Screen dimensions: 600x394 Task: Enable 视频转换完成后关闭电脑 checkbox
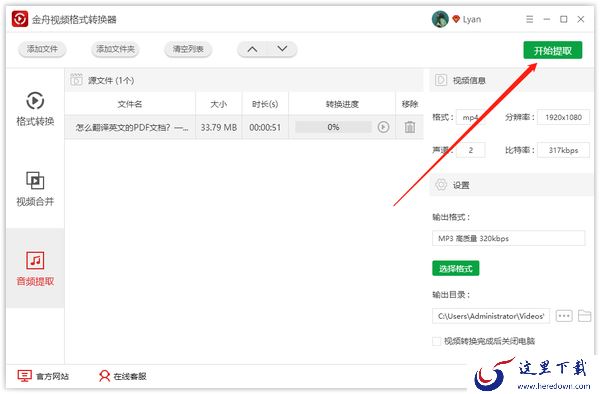coord(436,341)
